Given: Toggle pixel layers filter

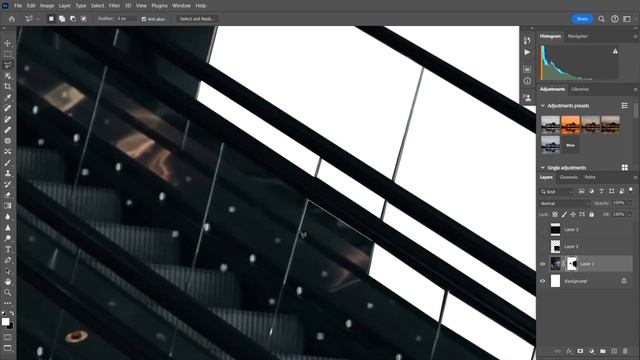Looking at the screenshot, I should [581, 191].
